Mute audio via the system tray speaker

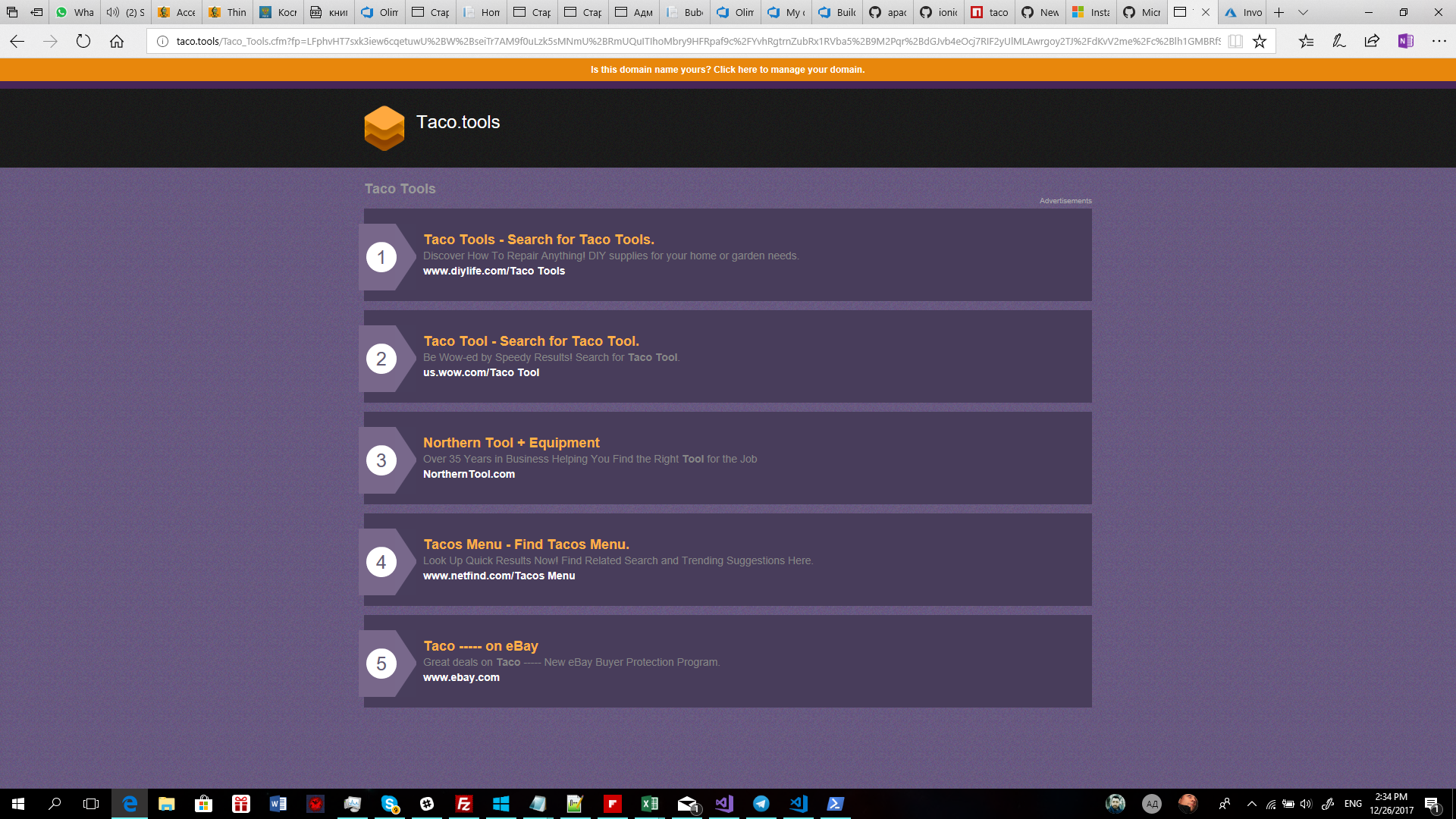click(x=1306, y=803)
